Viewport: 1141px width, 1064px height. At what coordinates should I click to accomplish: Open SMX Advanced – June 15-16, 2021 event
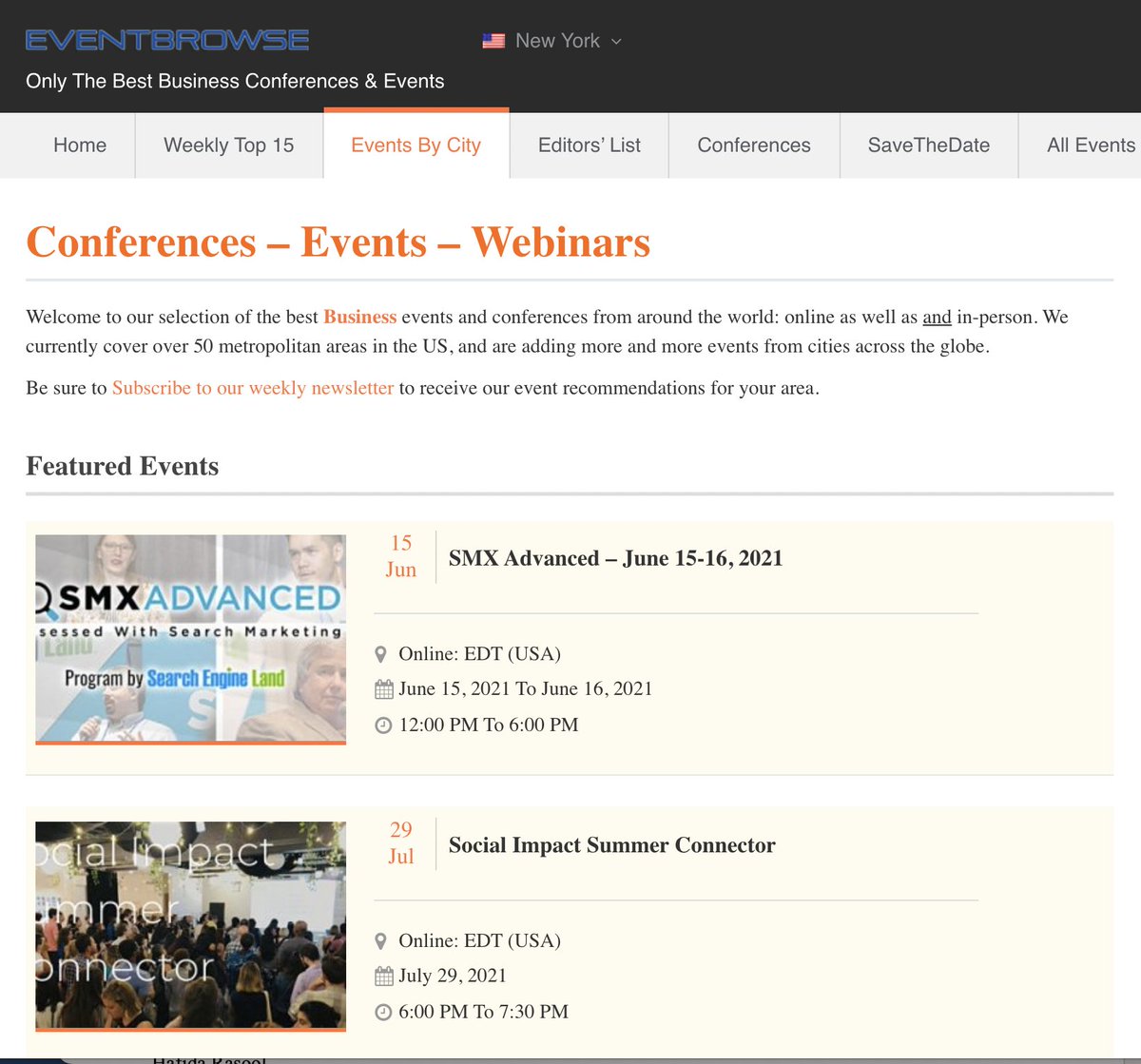point(615,558)
